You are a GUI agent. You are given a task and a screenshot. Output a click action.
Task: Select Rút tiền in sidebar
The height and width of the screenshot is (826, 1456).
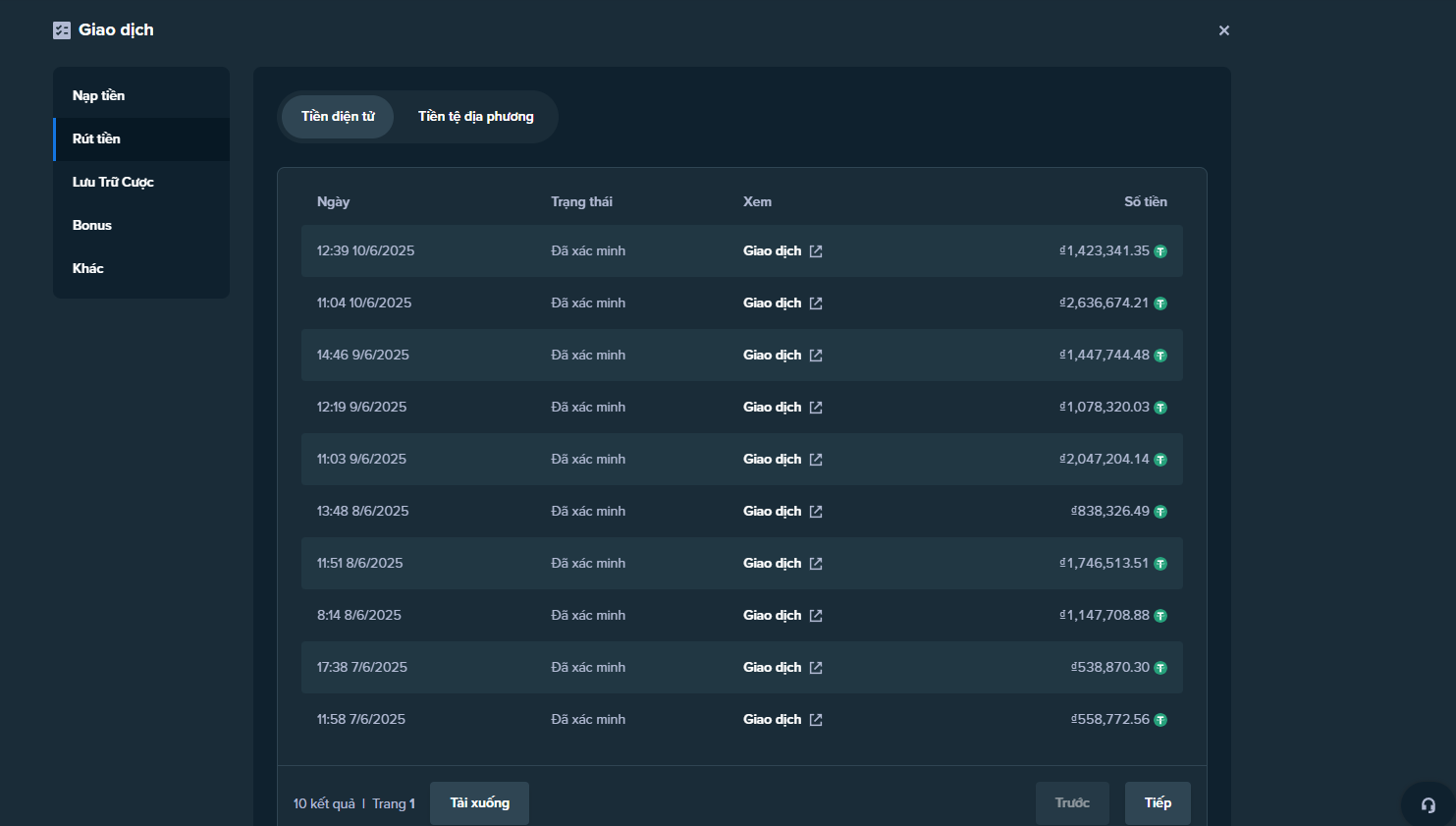coord(96,138)
